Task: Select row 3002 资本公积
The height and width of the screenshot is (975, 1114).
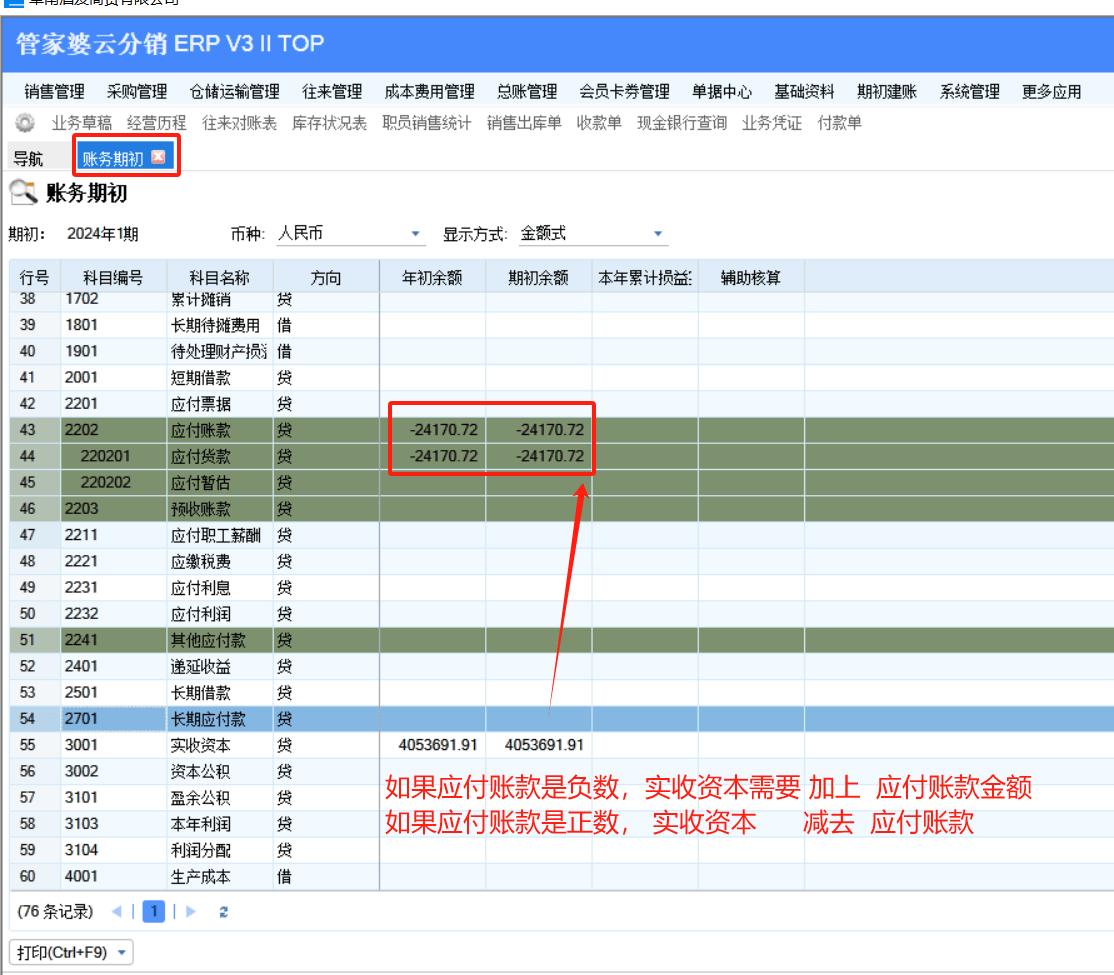Action: [x=561, y=771]
